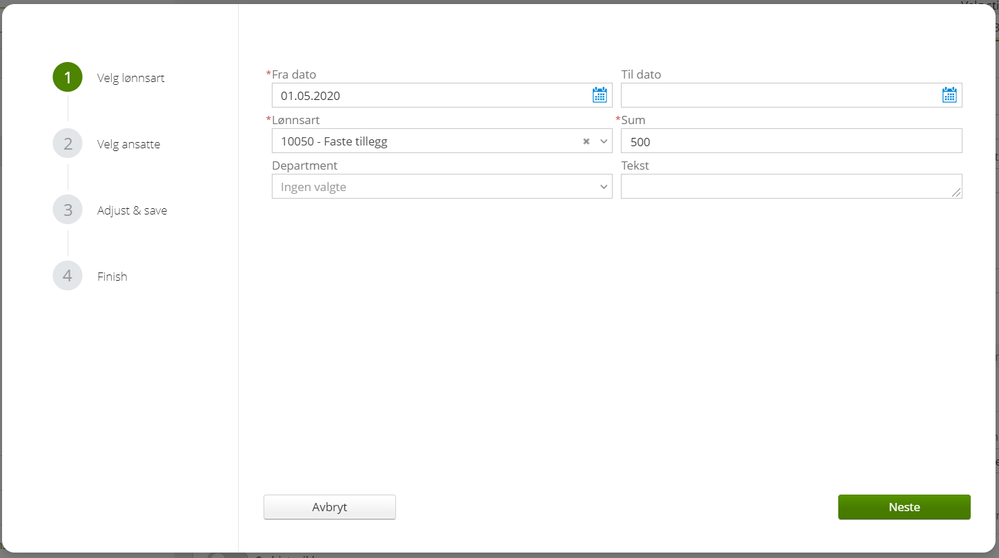Viewport: 999px width, 558px height.
Task: Click the Tekst area resize handle
Action: pyautogui.click(x=956, y=192)
